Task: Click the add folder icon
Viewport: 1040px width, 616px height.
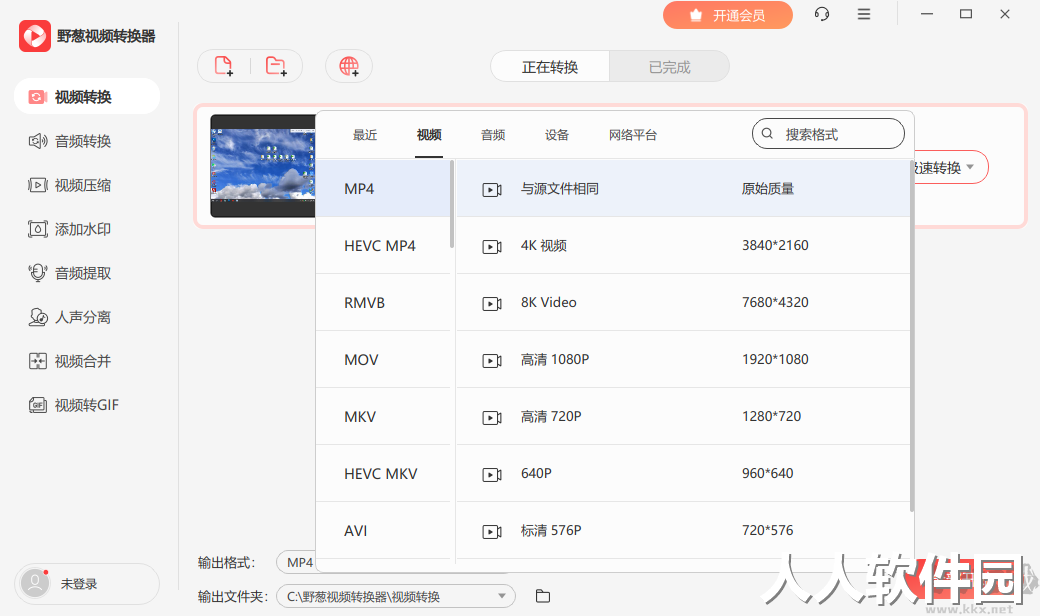Action: click(276, 66)
